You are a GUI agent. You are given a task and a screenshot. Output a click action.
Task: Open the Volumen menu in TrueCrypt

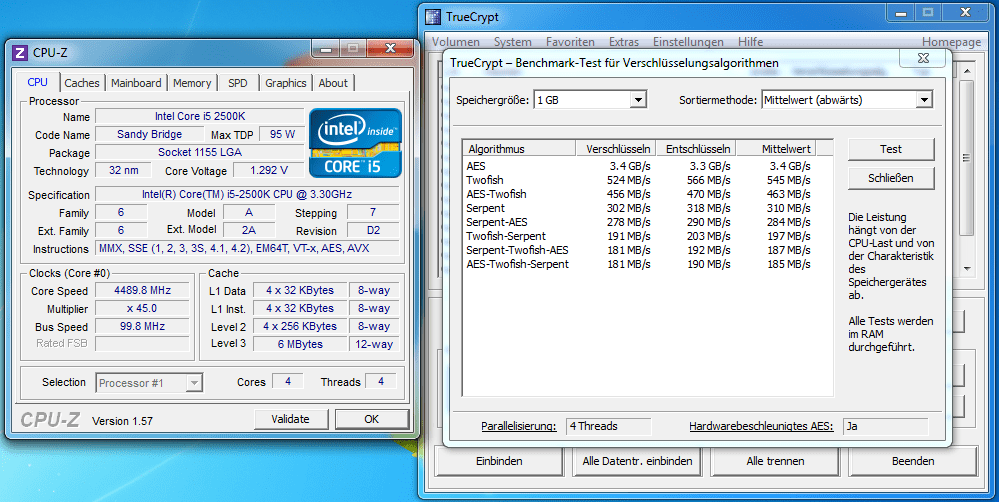click(456, 42)
